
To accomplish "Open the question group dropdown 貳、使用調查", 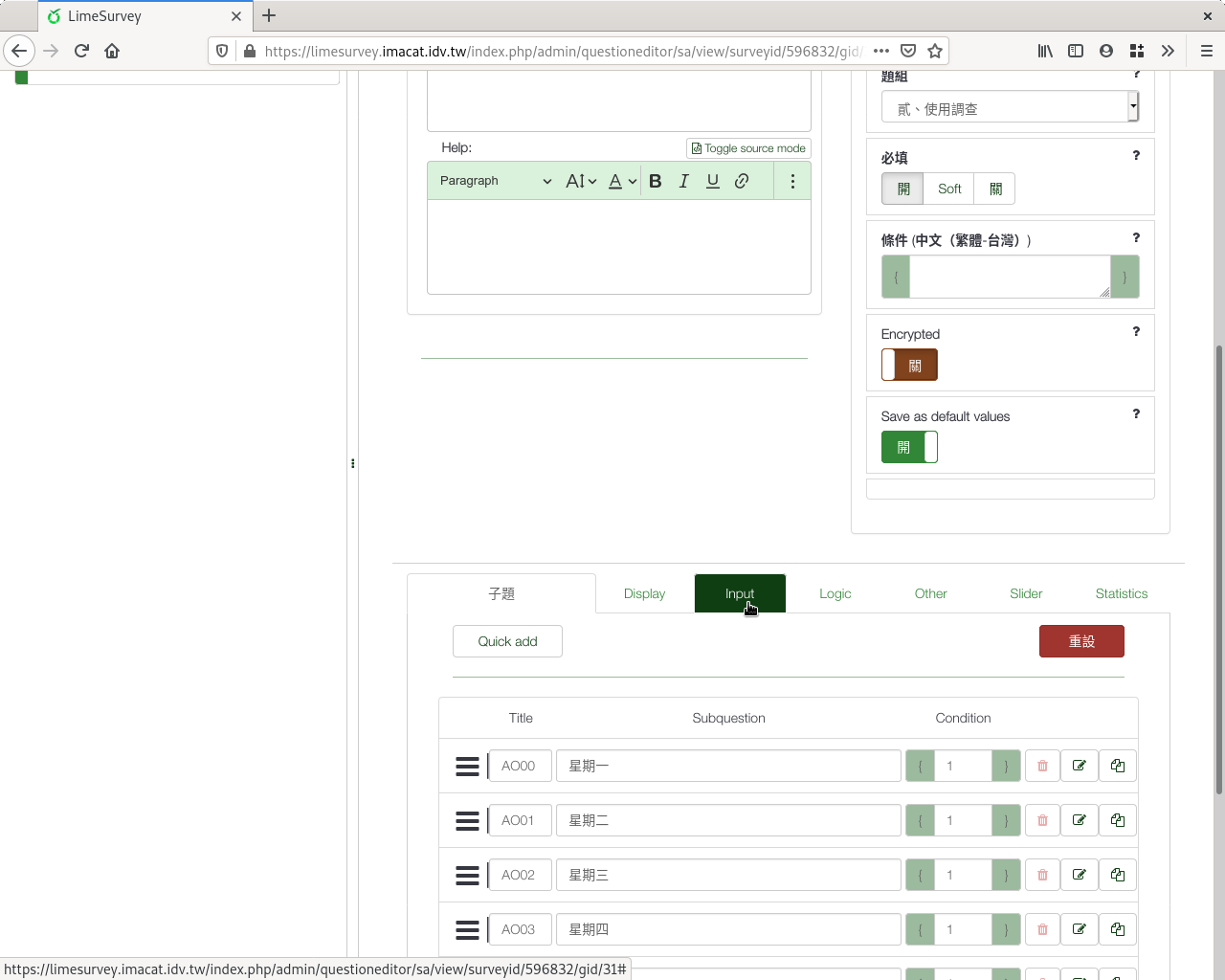I will point(1011,107).
